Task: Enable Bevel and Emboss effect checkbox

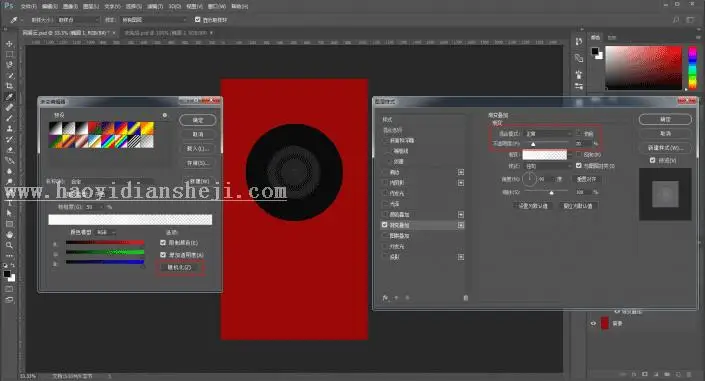Action: pyautogui.click(x=384, y=140)
